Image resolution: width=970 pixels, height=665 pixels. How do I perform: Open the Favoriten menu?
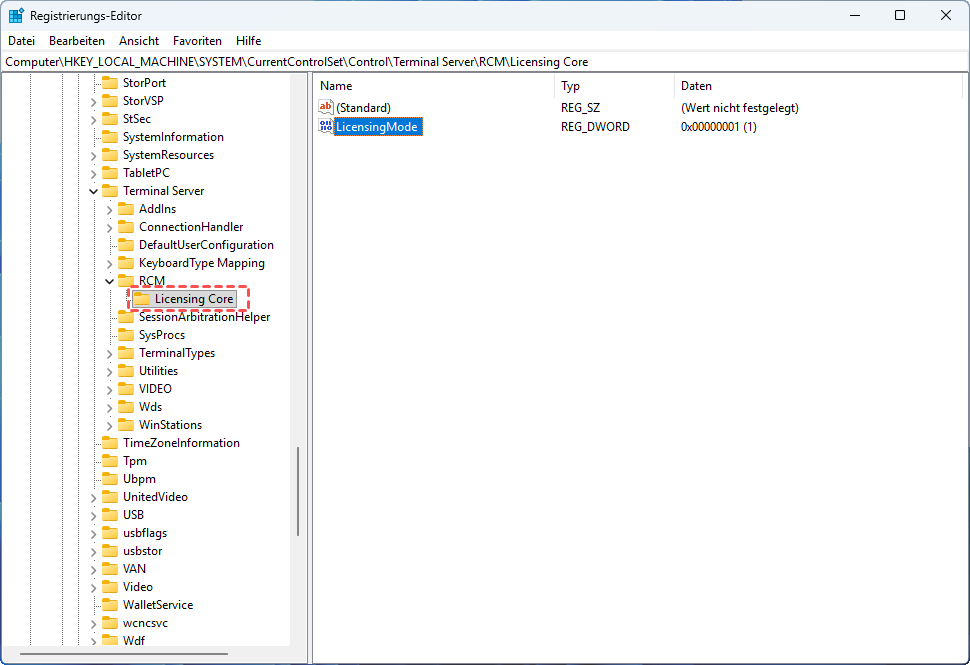pyautogui.click(x=197, y=41)
